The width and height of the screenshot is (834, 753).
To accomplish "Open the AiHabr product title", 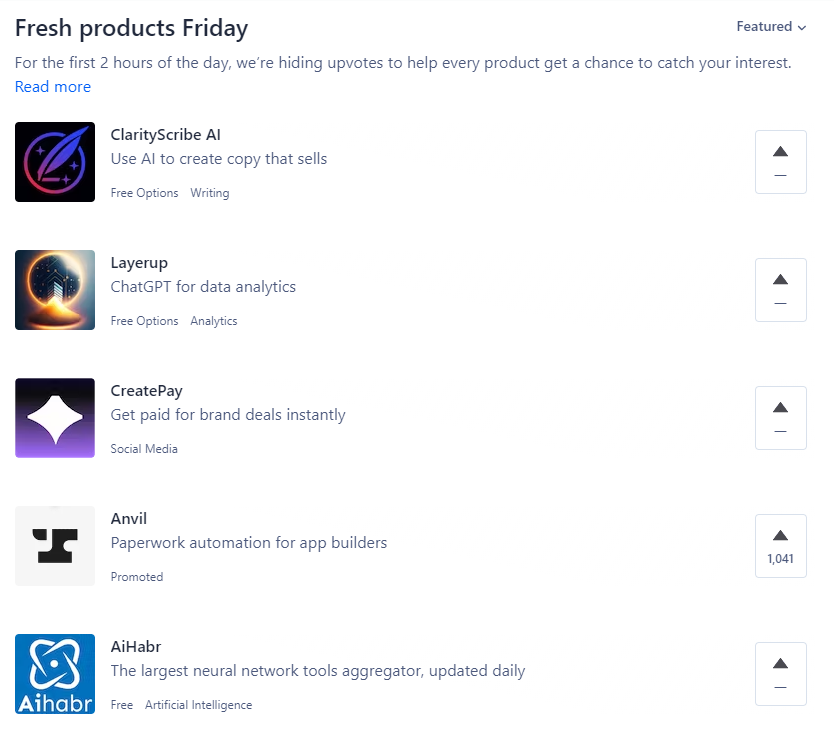I will (x=136, y=647).
